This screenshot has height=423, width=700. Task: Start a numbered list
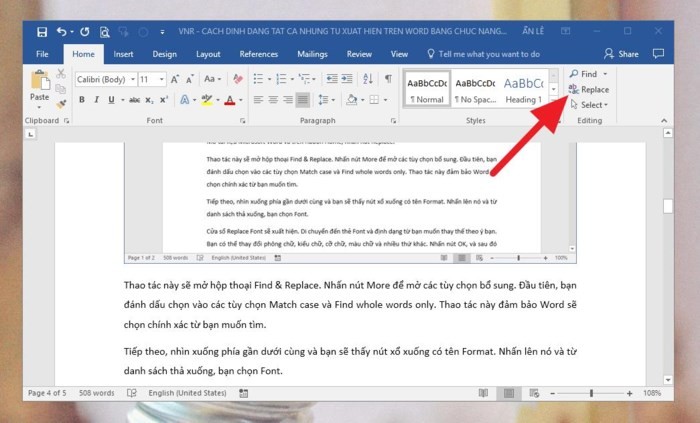[x=281, y=79]
